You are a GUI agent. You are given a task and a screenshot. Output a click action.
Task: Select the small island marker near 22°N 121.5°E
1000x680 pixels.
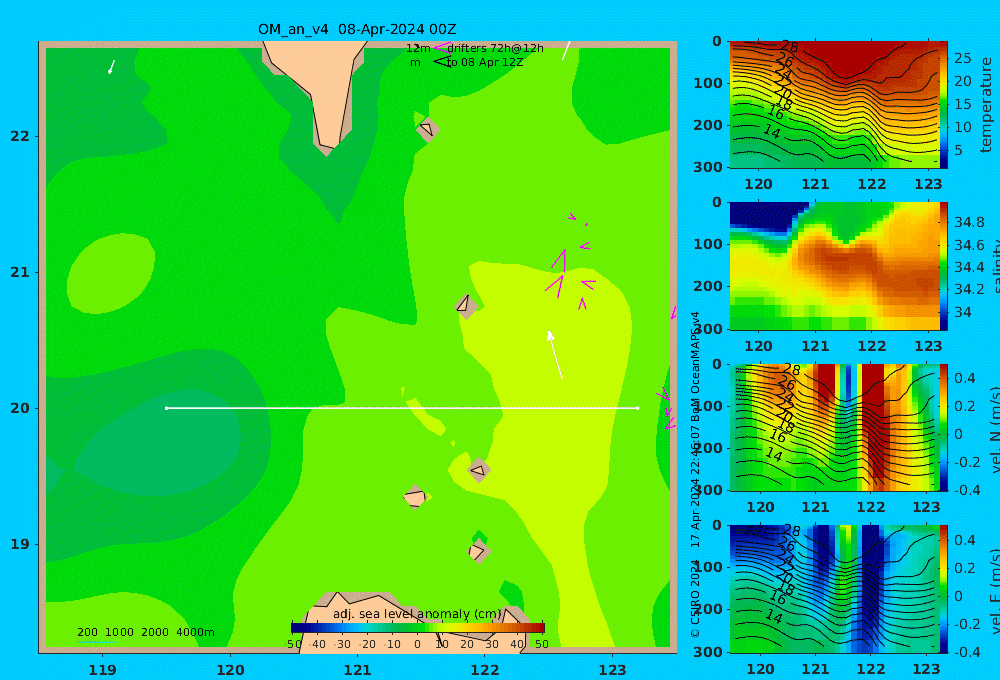[x=427, y=129]
